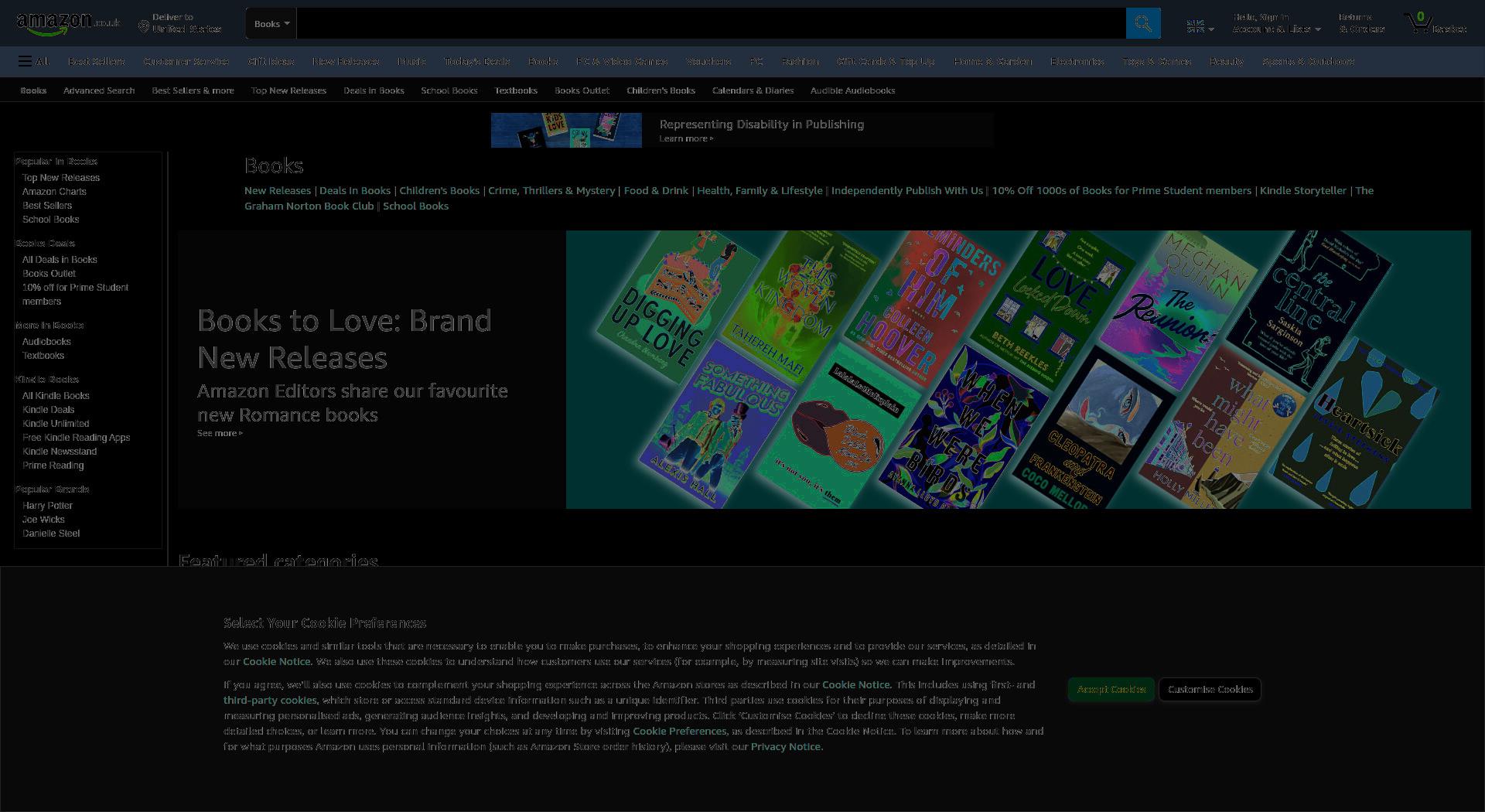
Task: Select Deals in Books subnav tab
Action: pos(374,90)
